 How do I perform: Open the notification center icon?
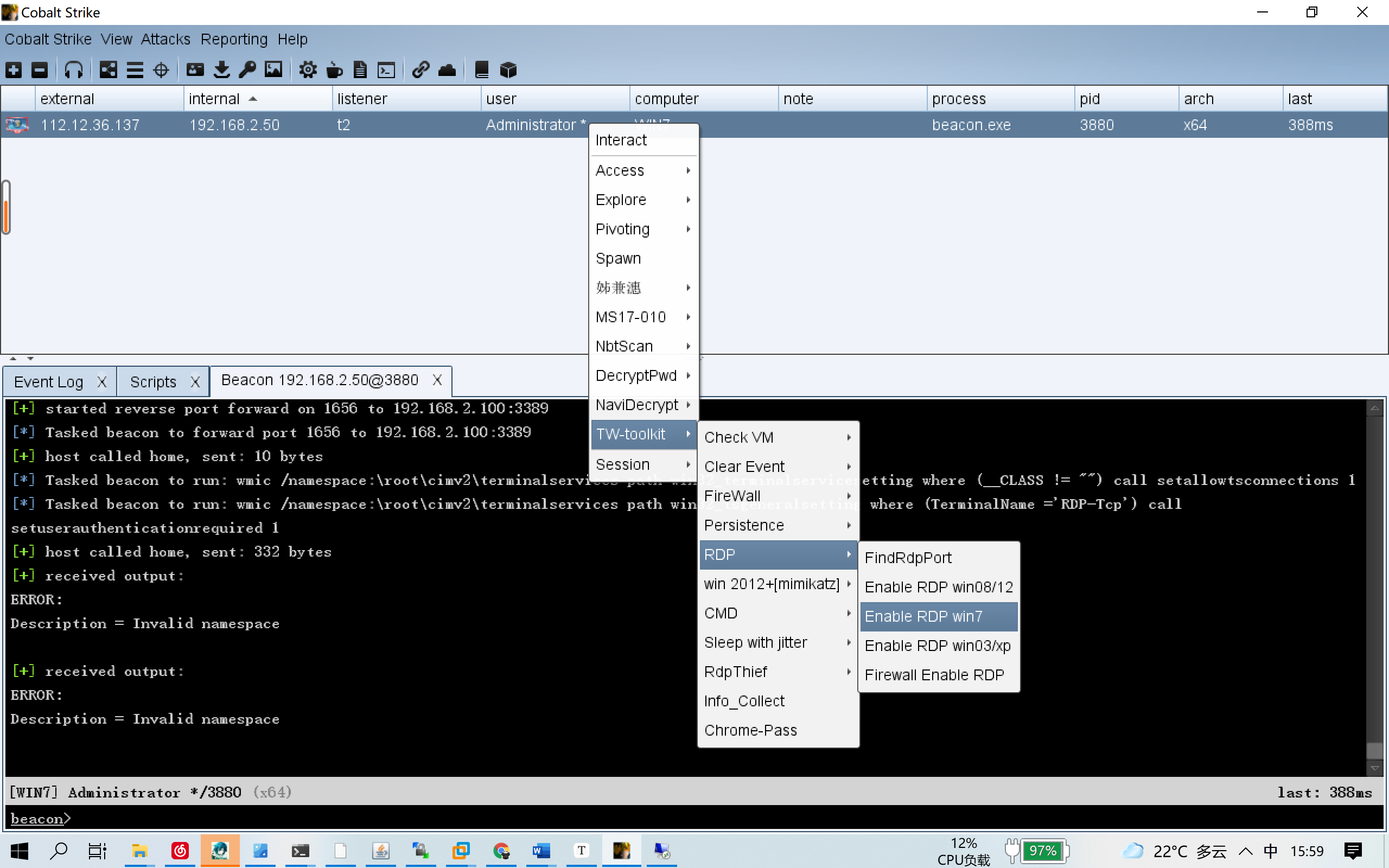click(x=1353, y=851)
